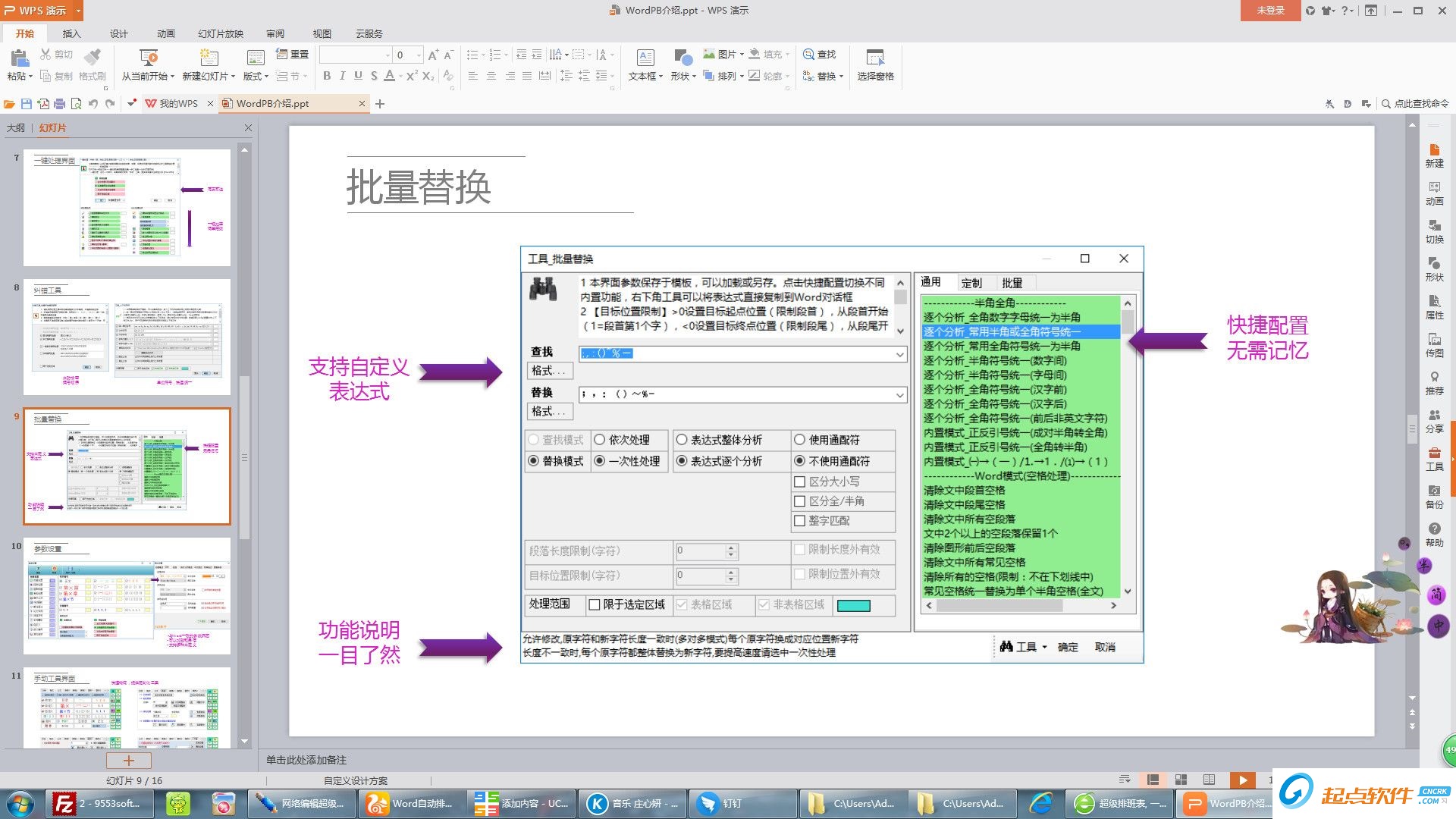The height and width of the screenshot is (819, 1456).
Task: Toggle Bold formatting in the ribbon
Action: [327, 76]
